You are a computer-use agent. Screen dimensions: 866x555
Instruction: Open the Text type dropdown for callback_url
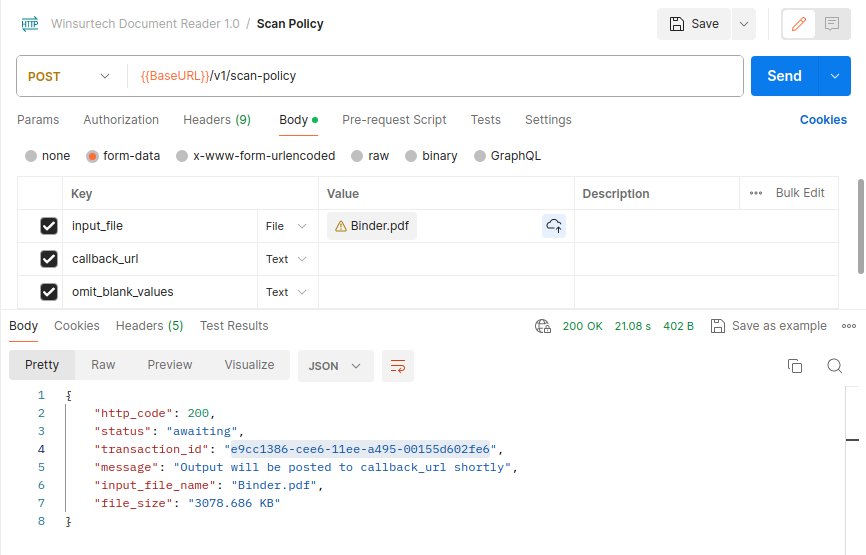pos(286,259)
